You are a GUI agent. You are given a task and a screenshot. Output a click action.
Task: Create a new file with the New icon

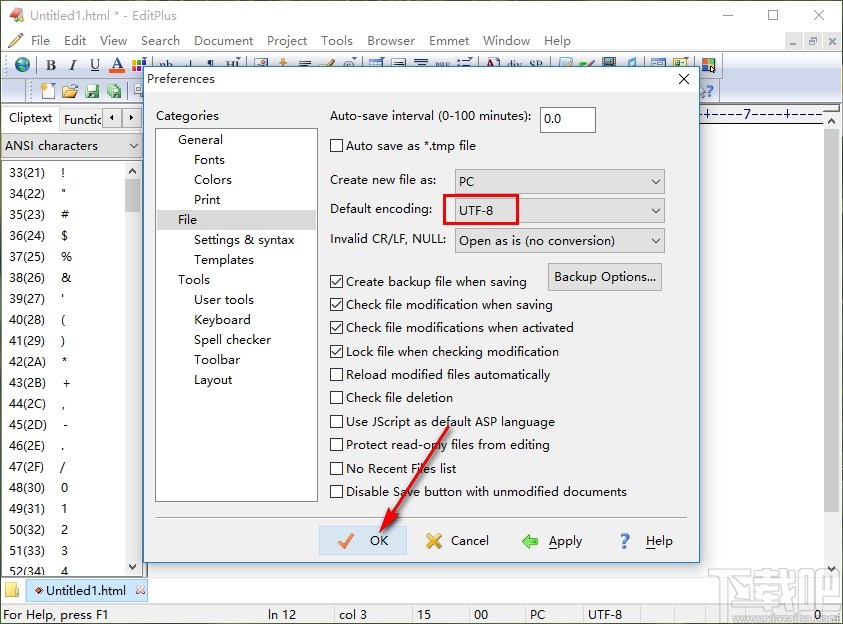[48, 91]
